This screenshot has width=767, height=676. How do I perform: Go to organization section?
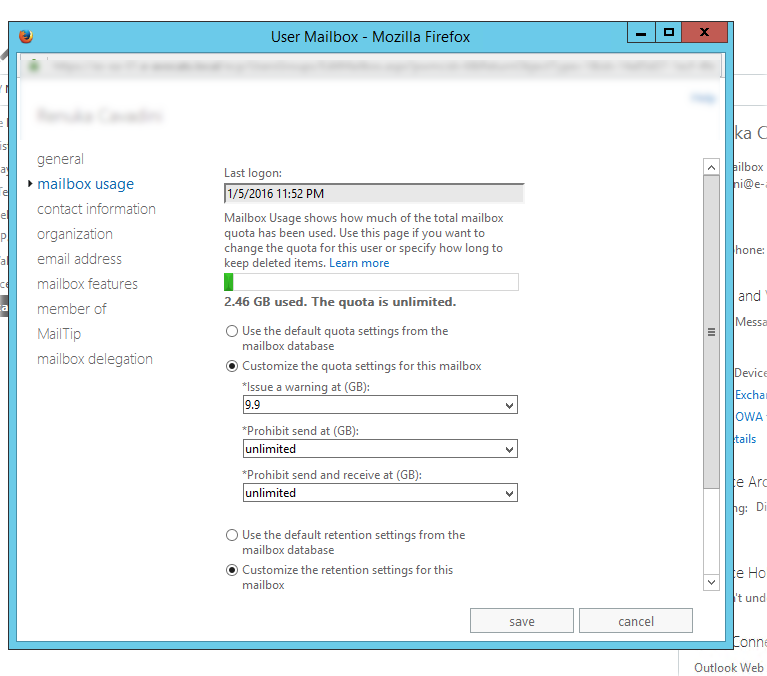pos(75,234)
